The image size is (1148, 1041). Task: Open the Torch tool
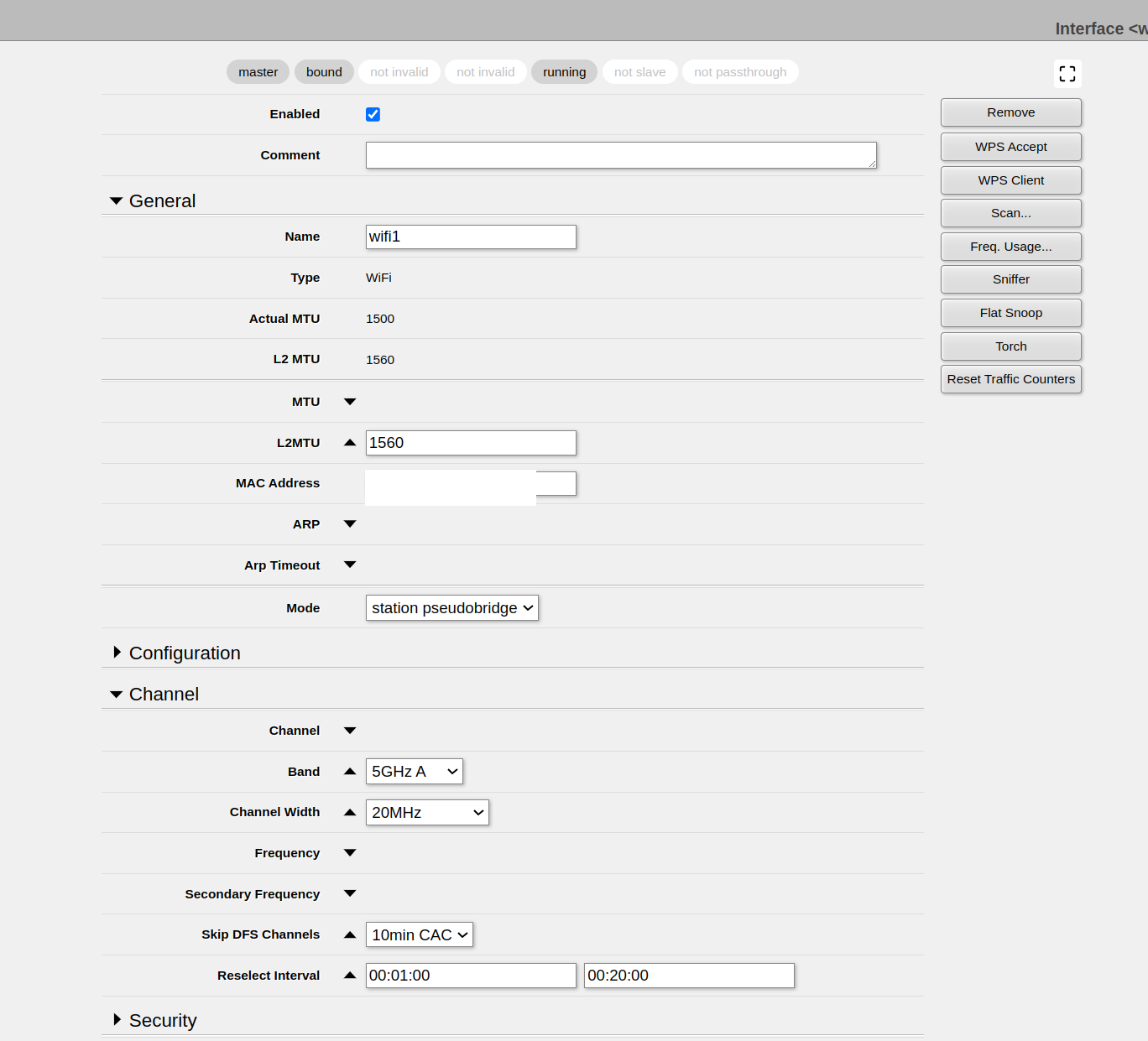[x=1011, y=346]
